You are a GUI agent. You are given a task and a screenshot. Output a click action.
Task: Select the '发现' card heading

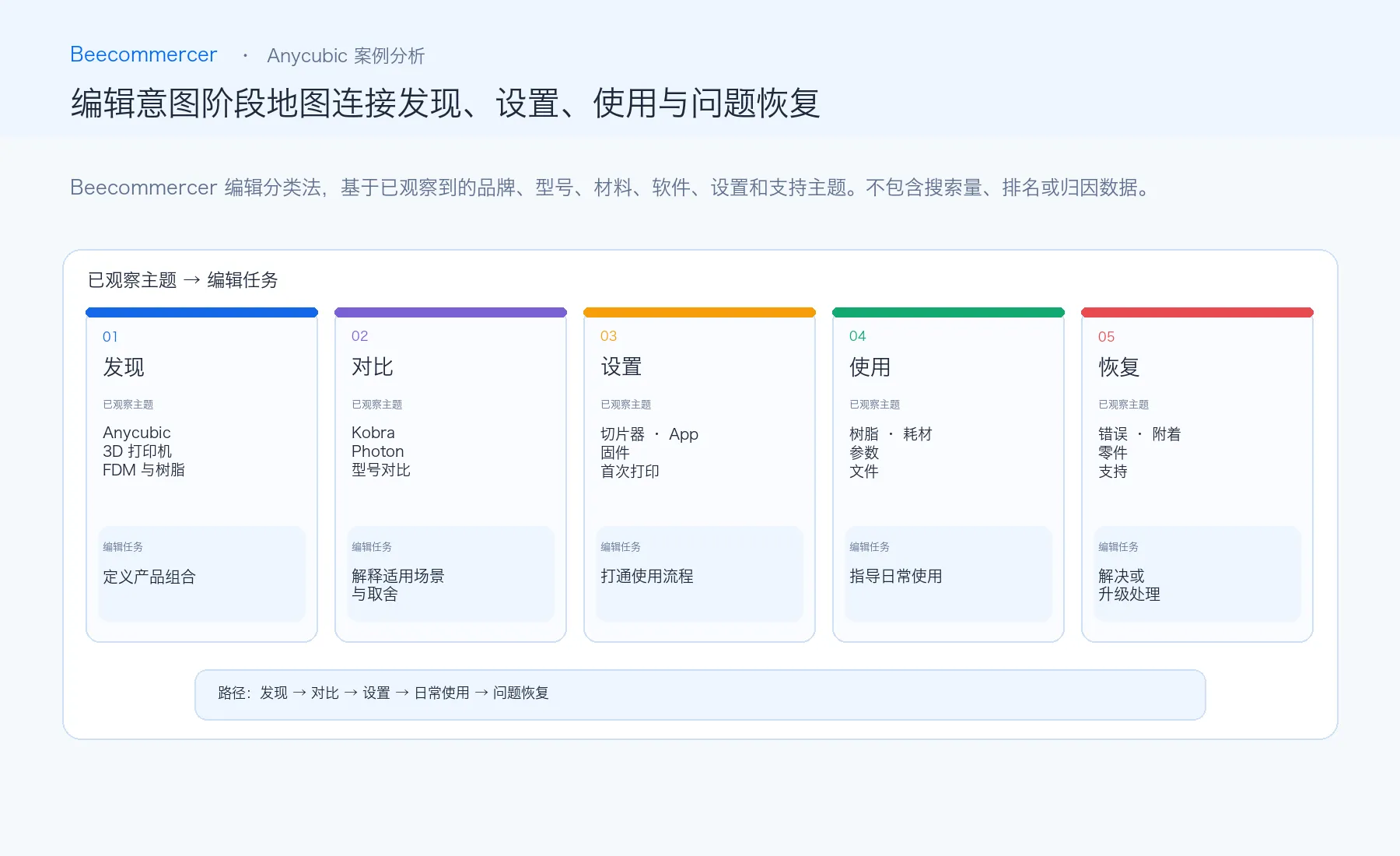(124, 367)
